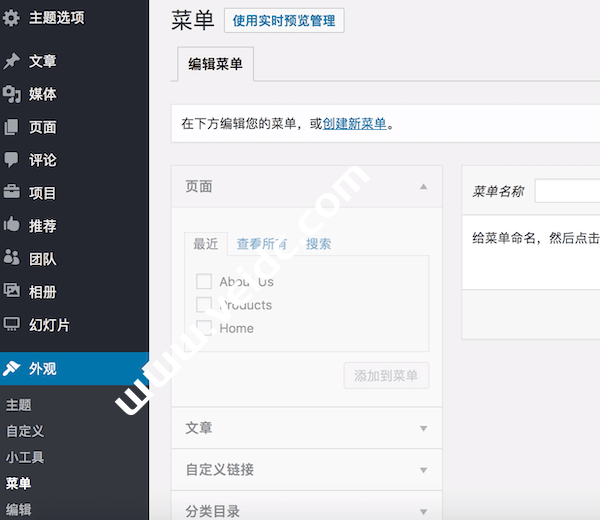Go to 编辑 under 外观

[18, 509]
